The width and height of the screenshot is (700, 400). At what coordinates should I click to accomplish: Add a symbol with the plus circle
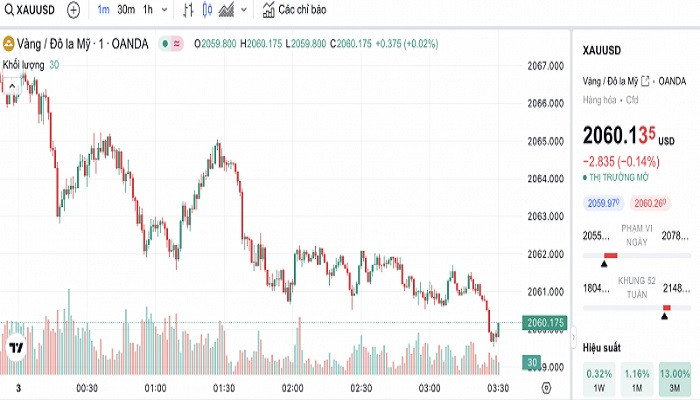coord(73,10)
